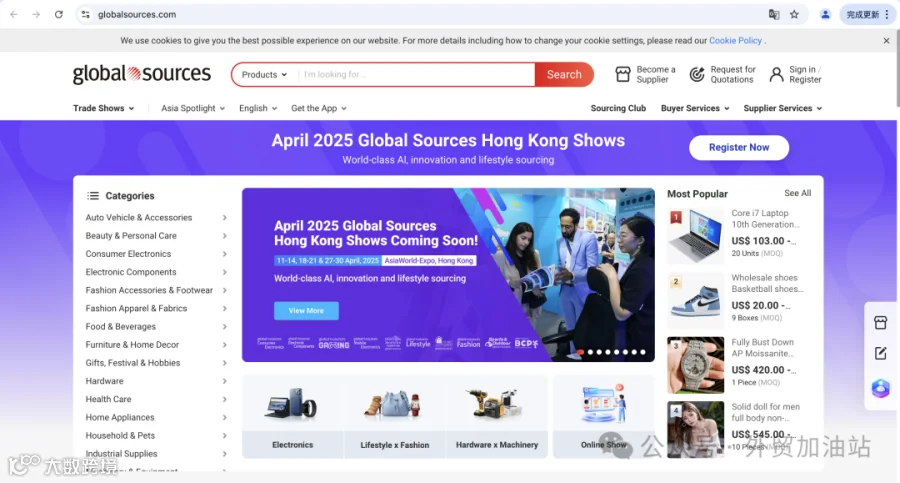Open the browser profile icon
Image resolution: width=900 pixels, height=483 pixels.
coord(825,14)
